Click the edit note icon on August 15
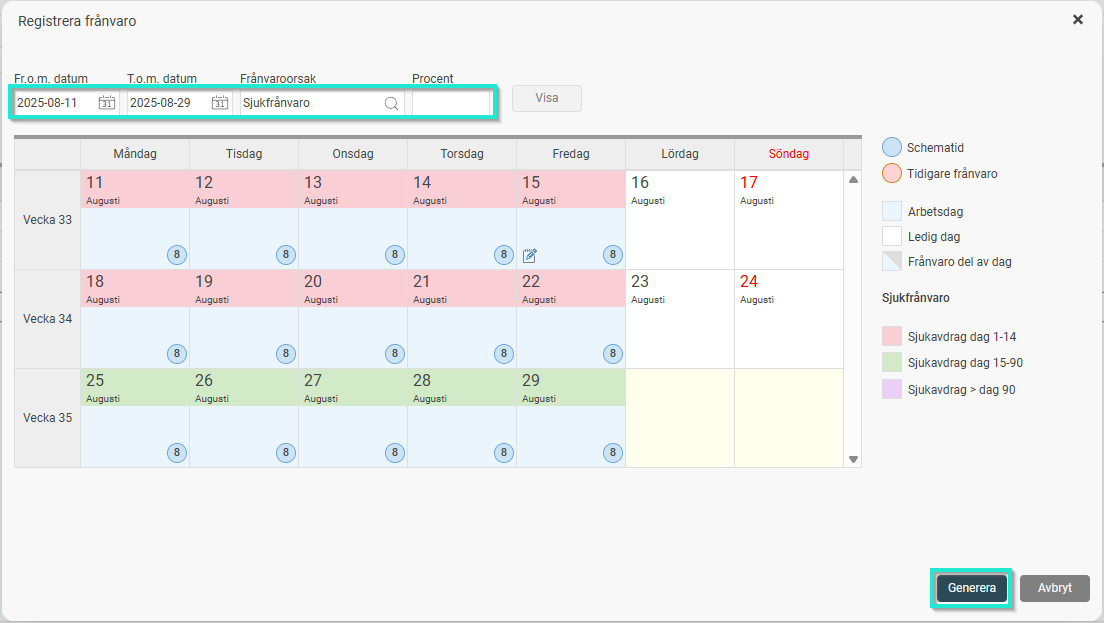Viewport: 1104px width, 623px height. click(530, 255)
